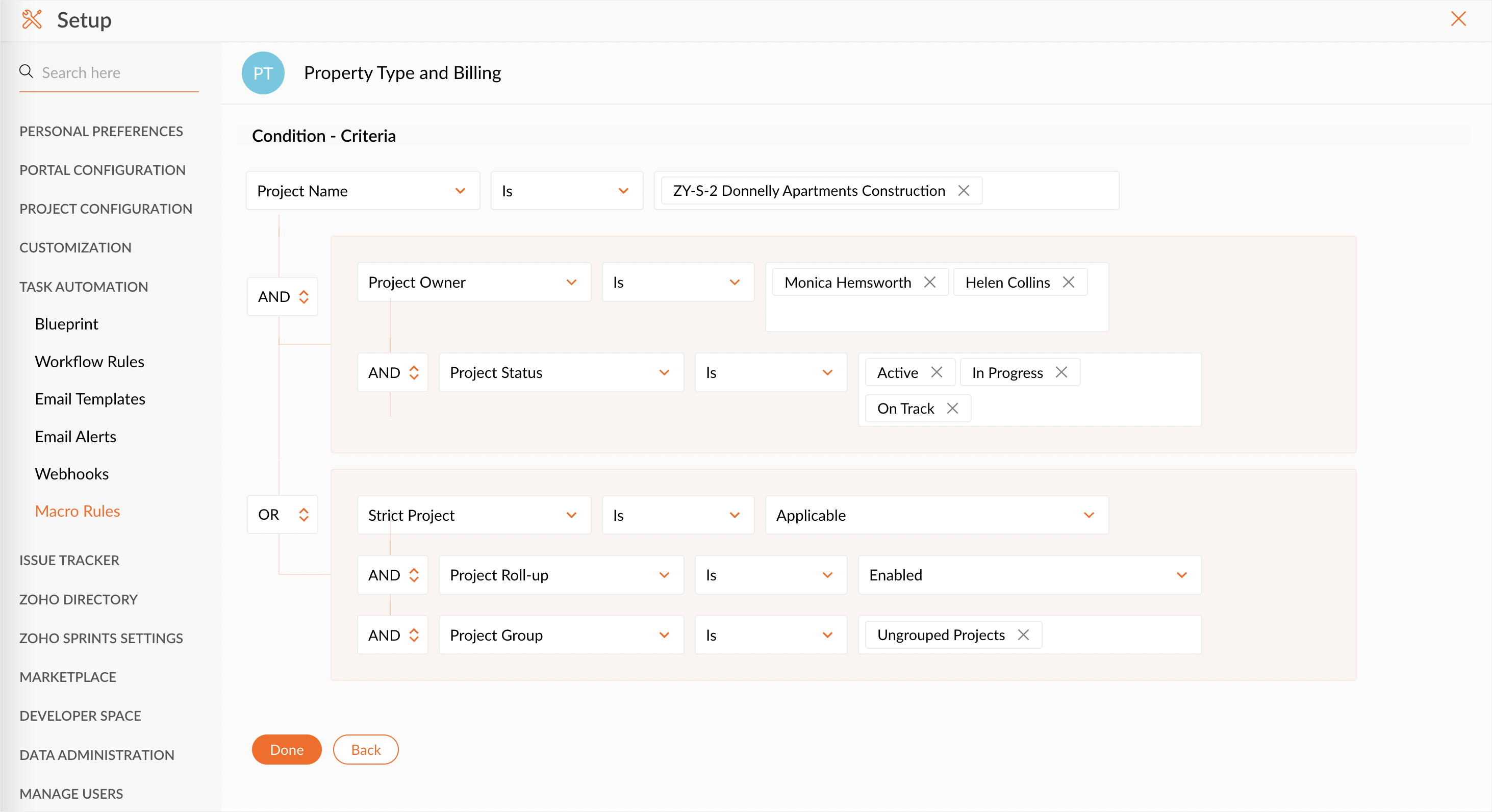Click the Back button

pyautogui.click(x=365, y=749)
